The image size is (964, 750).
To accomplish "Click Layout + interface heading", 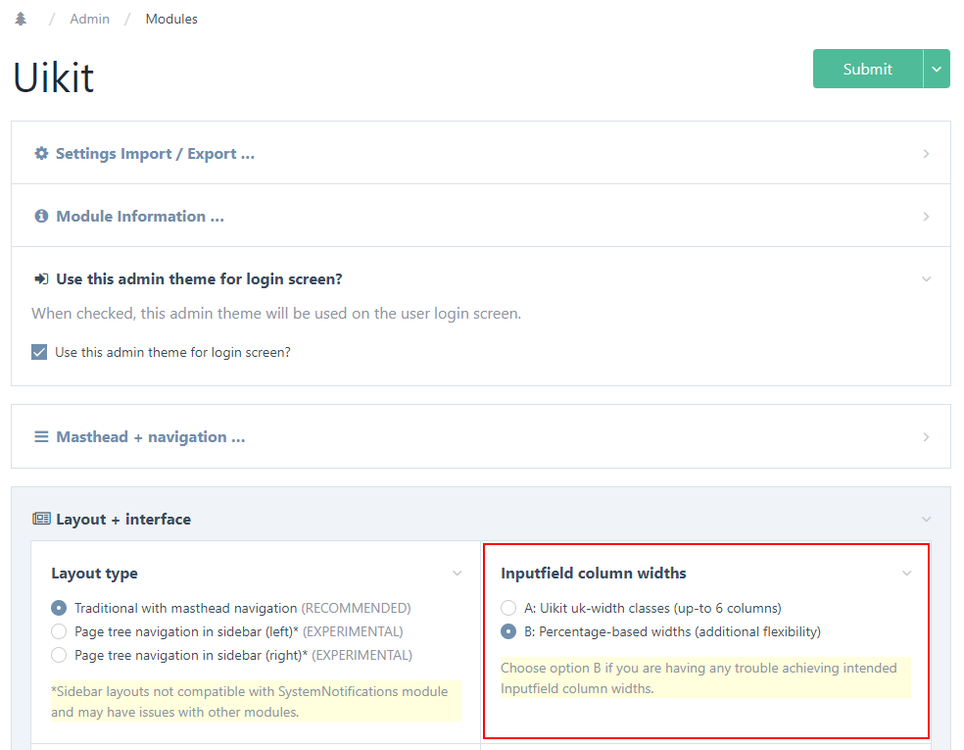I will point(124,519).
